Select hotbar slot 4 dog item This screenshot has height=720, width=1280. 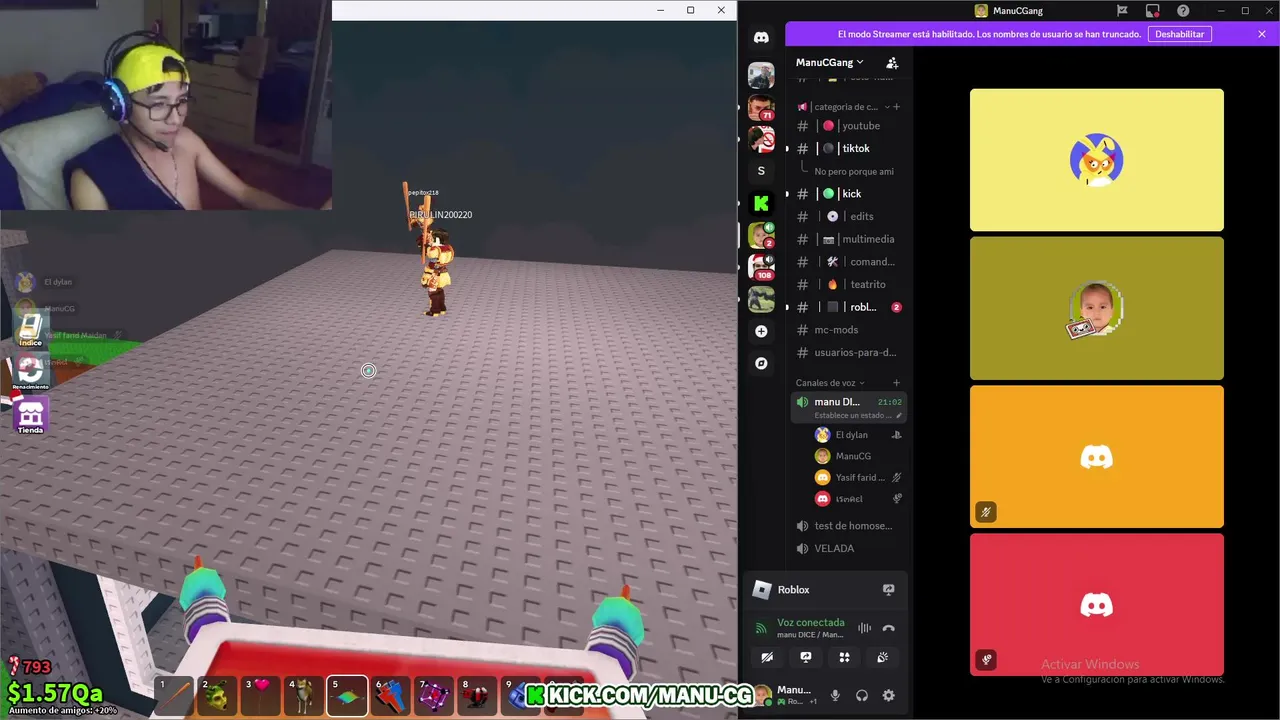click(304, 696)
